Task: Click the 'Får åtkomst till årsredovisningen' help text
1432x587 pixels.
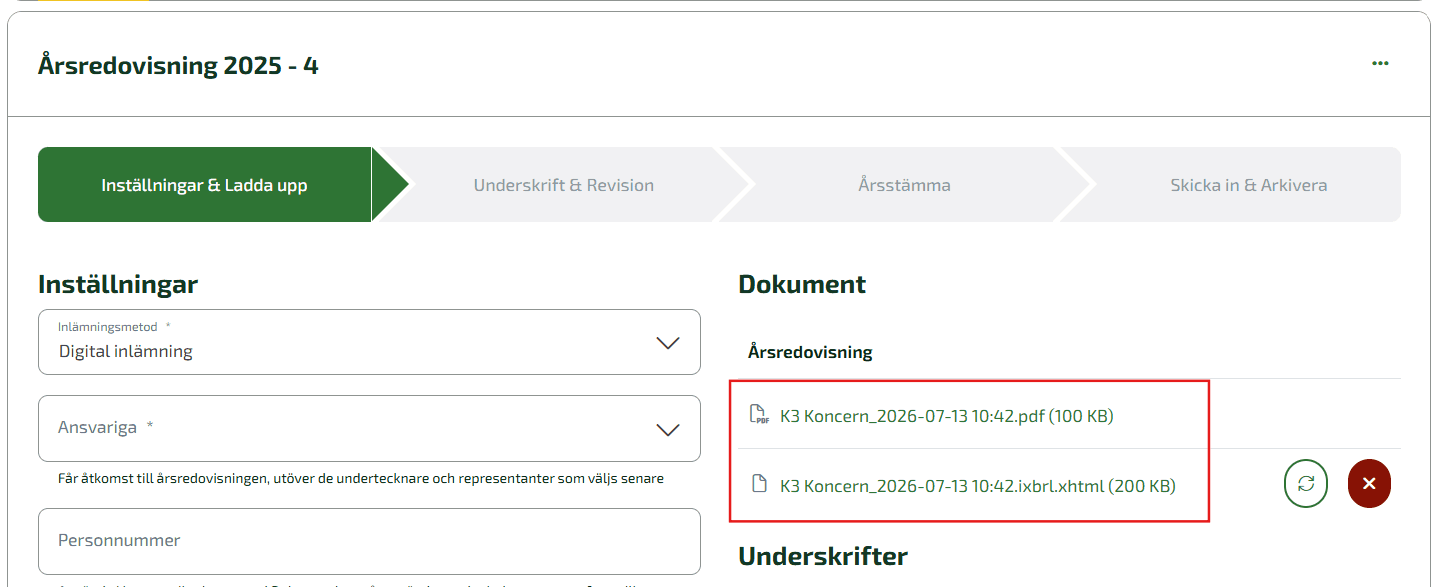Action: point(361,478)
